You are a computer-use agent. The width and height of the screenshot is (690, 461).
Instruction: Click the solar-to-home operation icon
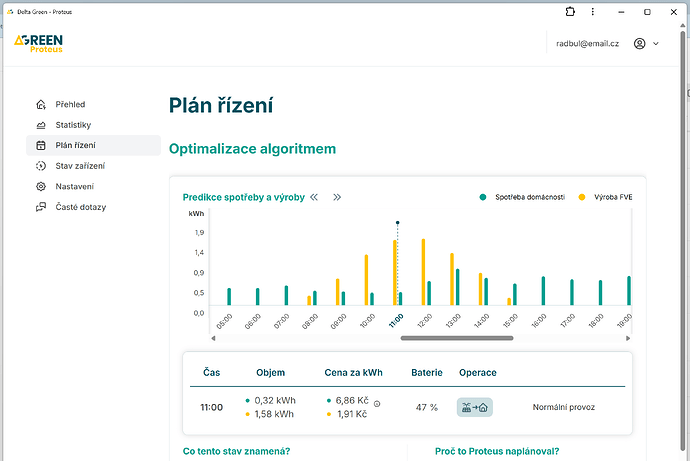[x=475, y=407]
